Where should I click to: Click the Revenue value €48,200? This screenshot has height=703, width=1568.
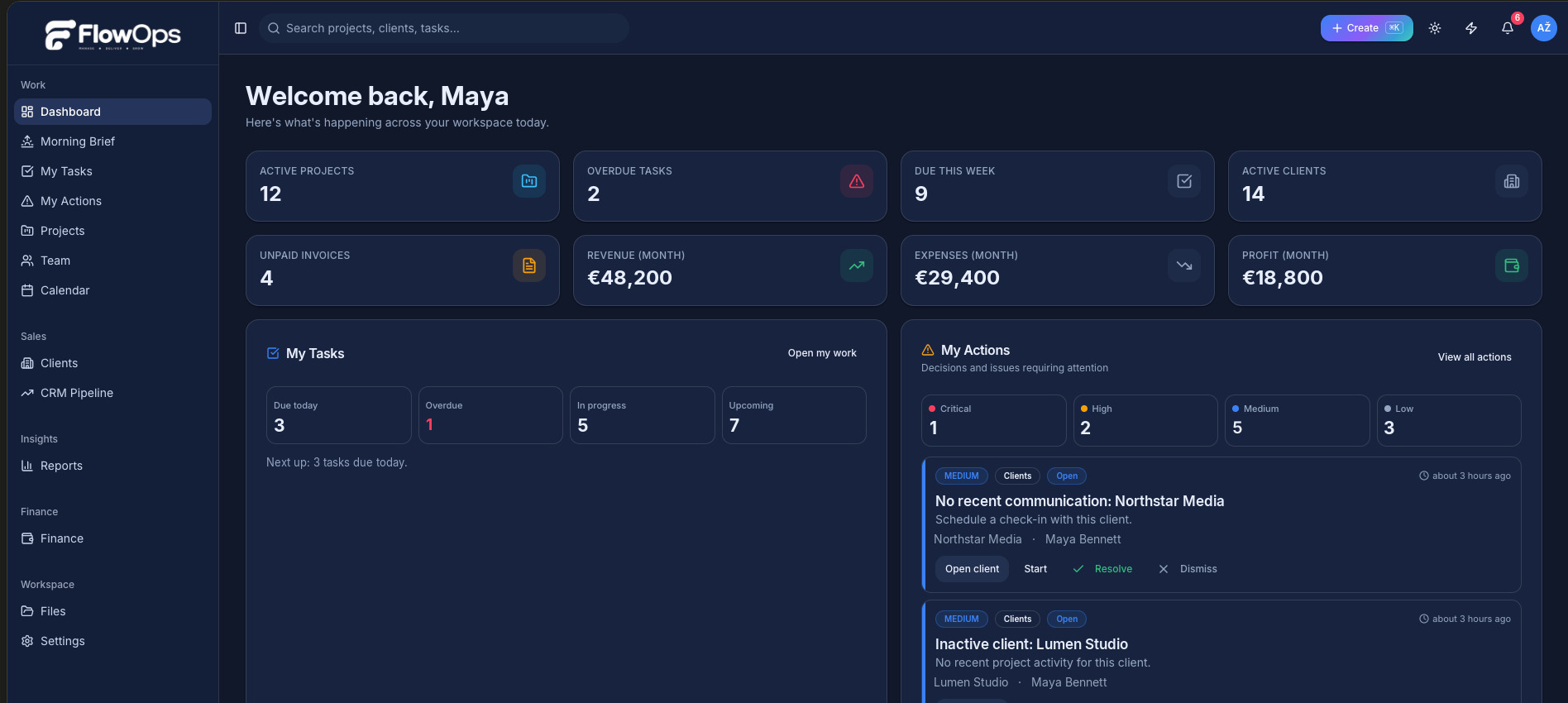click(629, 278)
